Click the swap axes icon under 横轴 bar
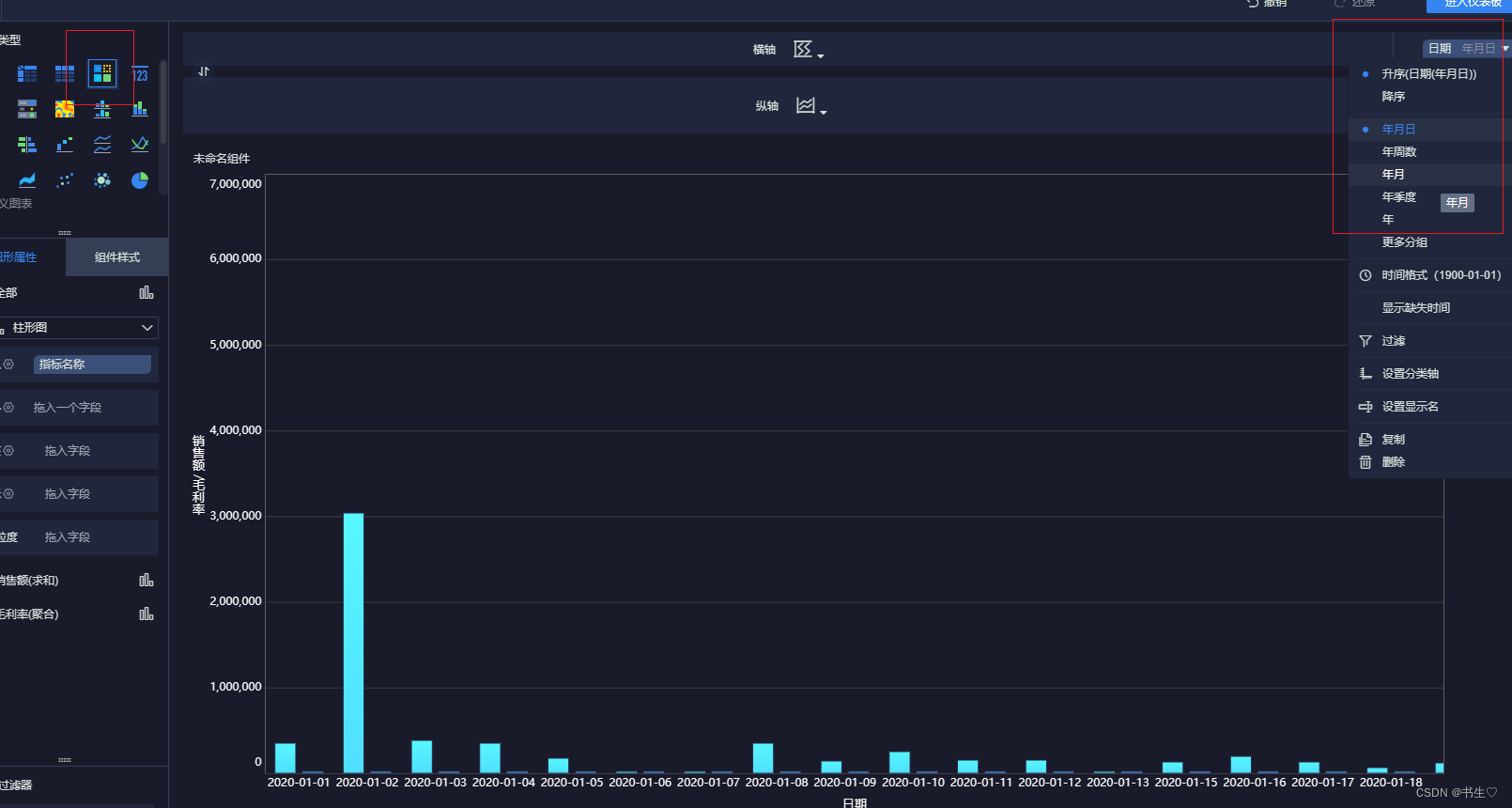The image size is (1512, 808). coord(204,71)
